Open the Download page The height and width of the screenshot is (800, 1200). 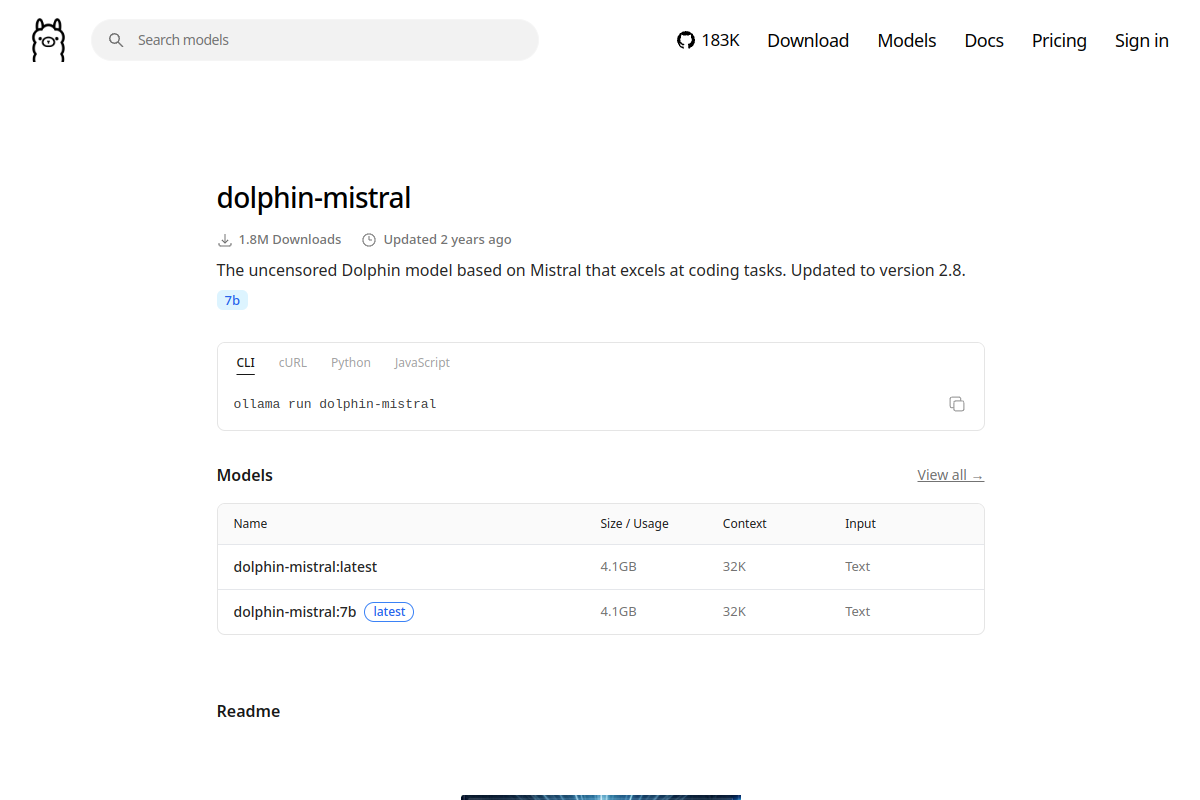coord(808,40)
